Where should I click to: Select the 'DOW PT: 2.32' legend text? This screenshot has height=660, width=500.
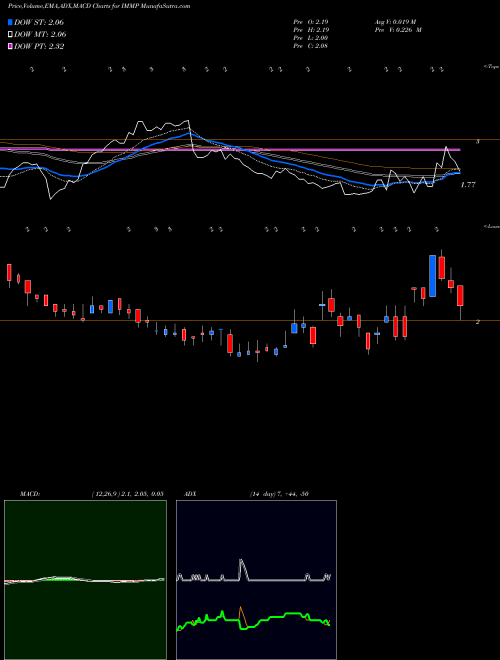pos(39,46)
